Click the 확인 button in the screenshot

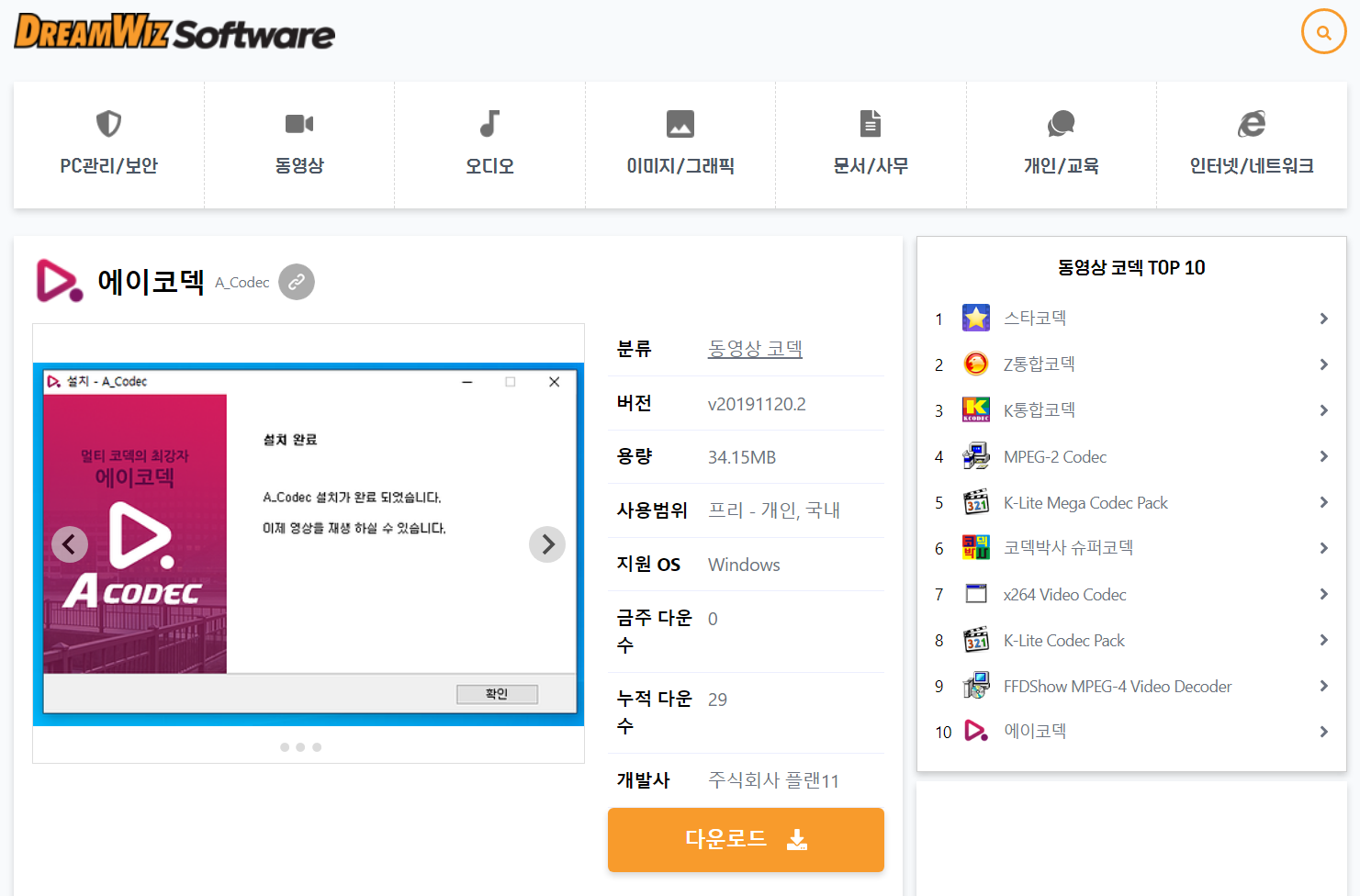(497, 694)
